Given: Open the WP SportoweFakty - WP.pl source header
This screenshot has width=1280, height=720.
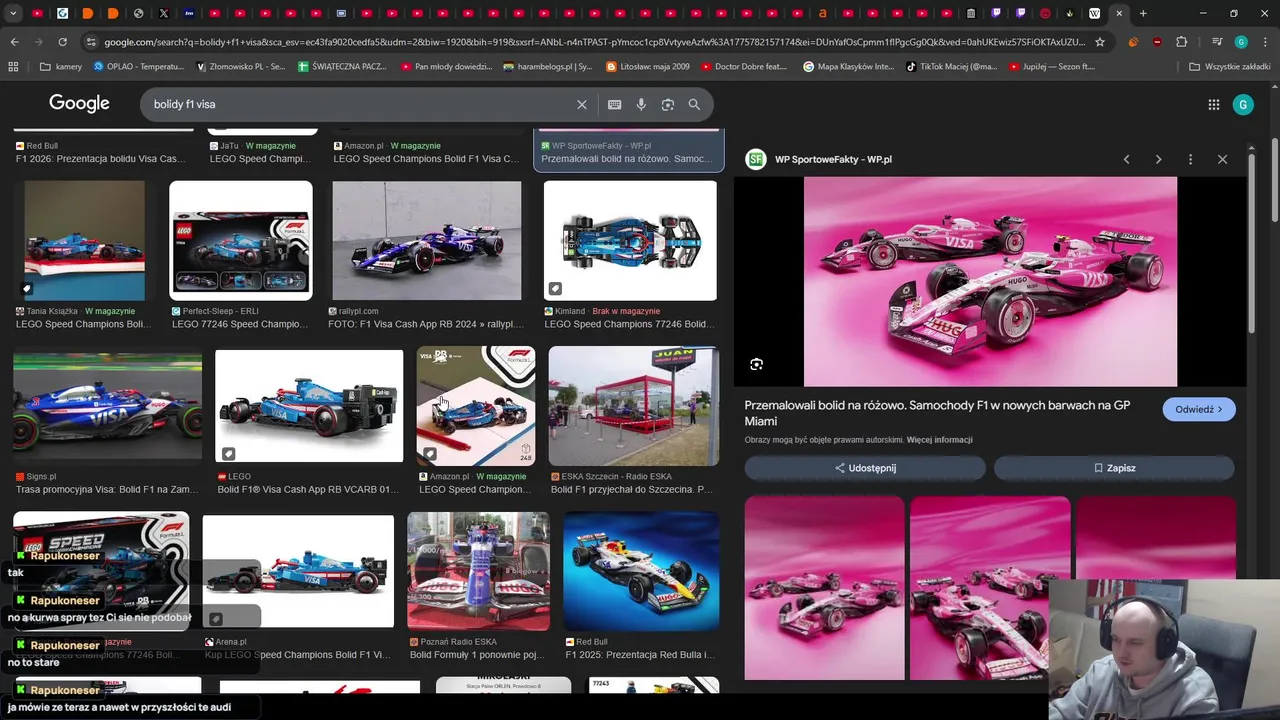Looking at the screenshot, I should click(821, 159).
